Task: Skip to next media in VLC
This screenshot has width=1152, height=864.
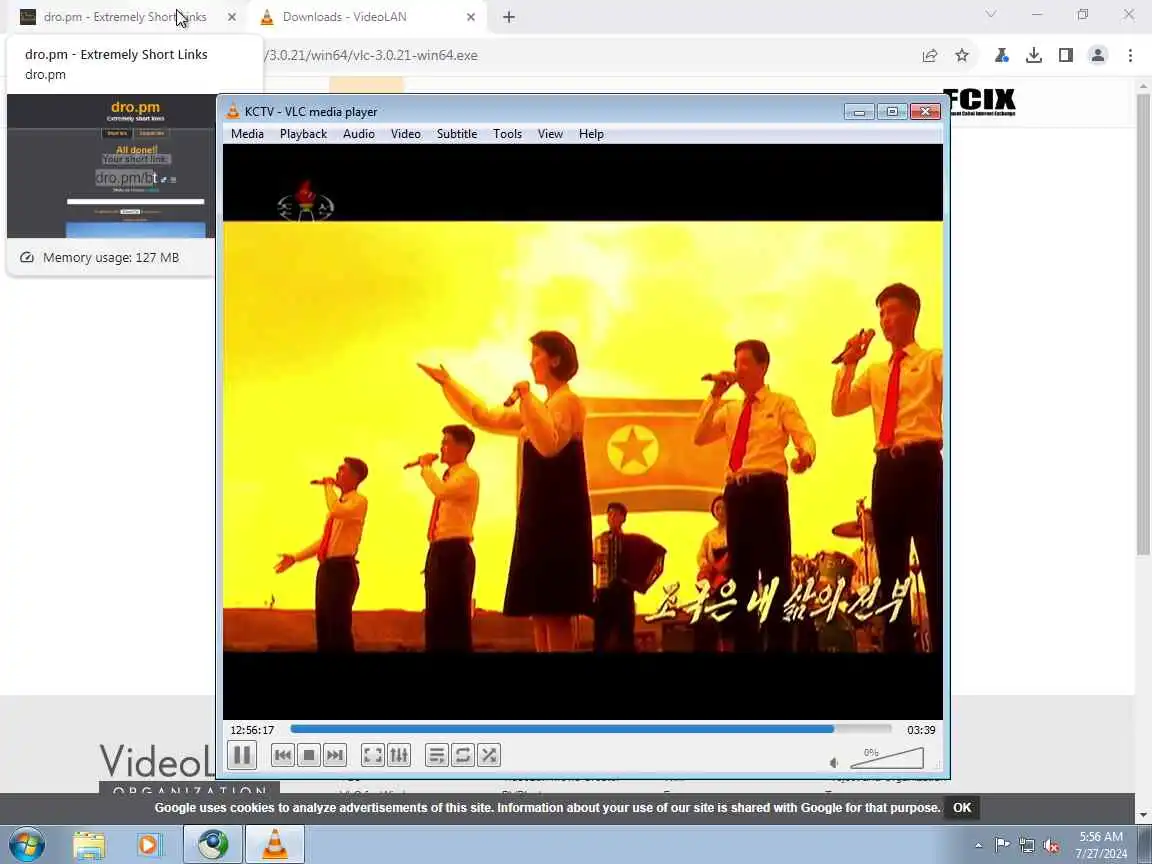Action: point(335,755)
